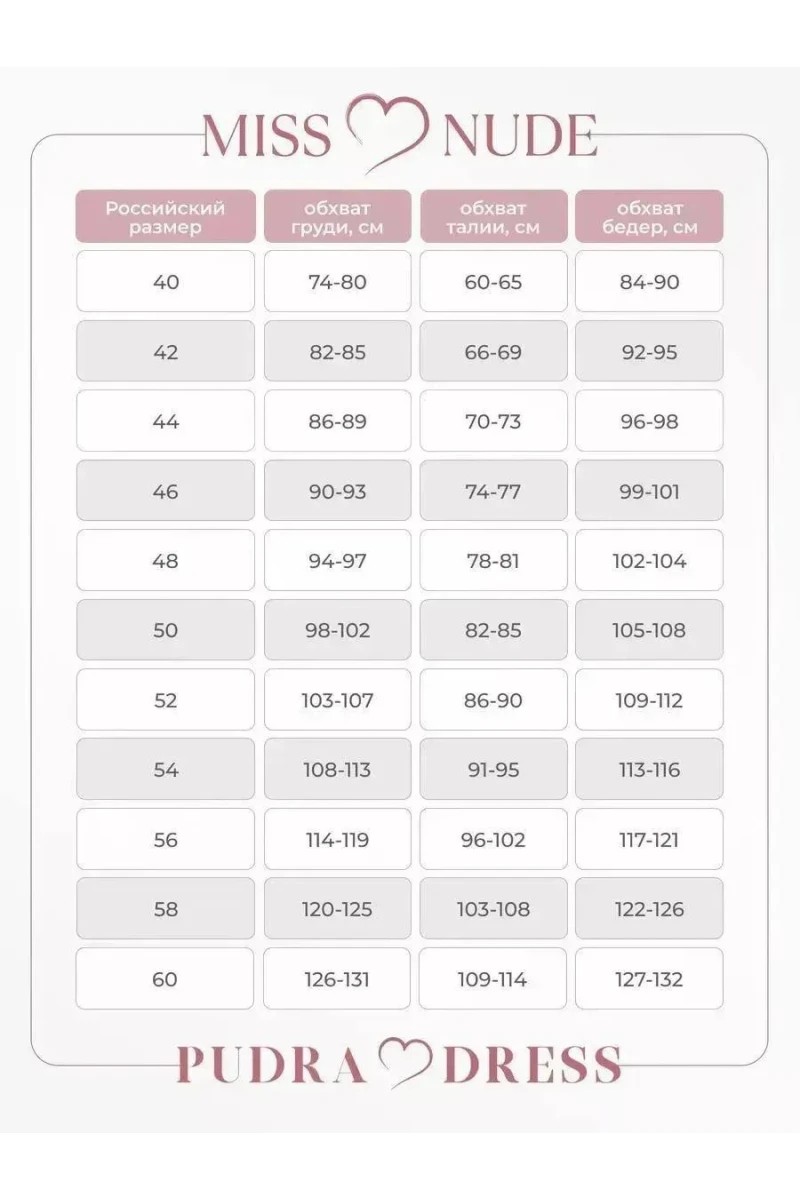Select the обхват талии header cell

[493, 216]
